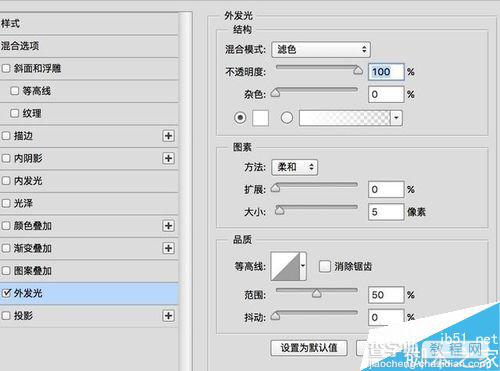Viewport: 500px width, 371px height.
Task: Add another Gradient Overlay (渐变叠加) with plus icon
Action: [168, 248]
